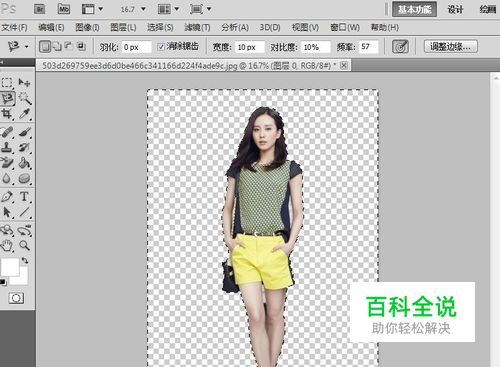This screenshot has height=367, width=500.
Task: Select the Pen tool
Action: tap(7, 196)
